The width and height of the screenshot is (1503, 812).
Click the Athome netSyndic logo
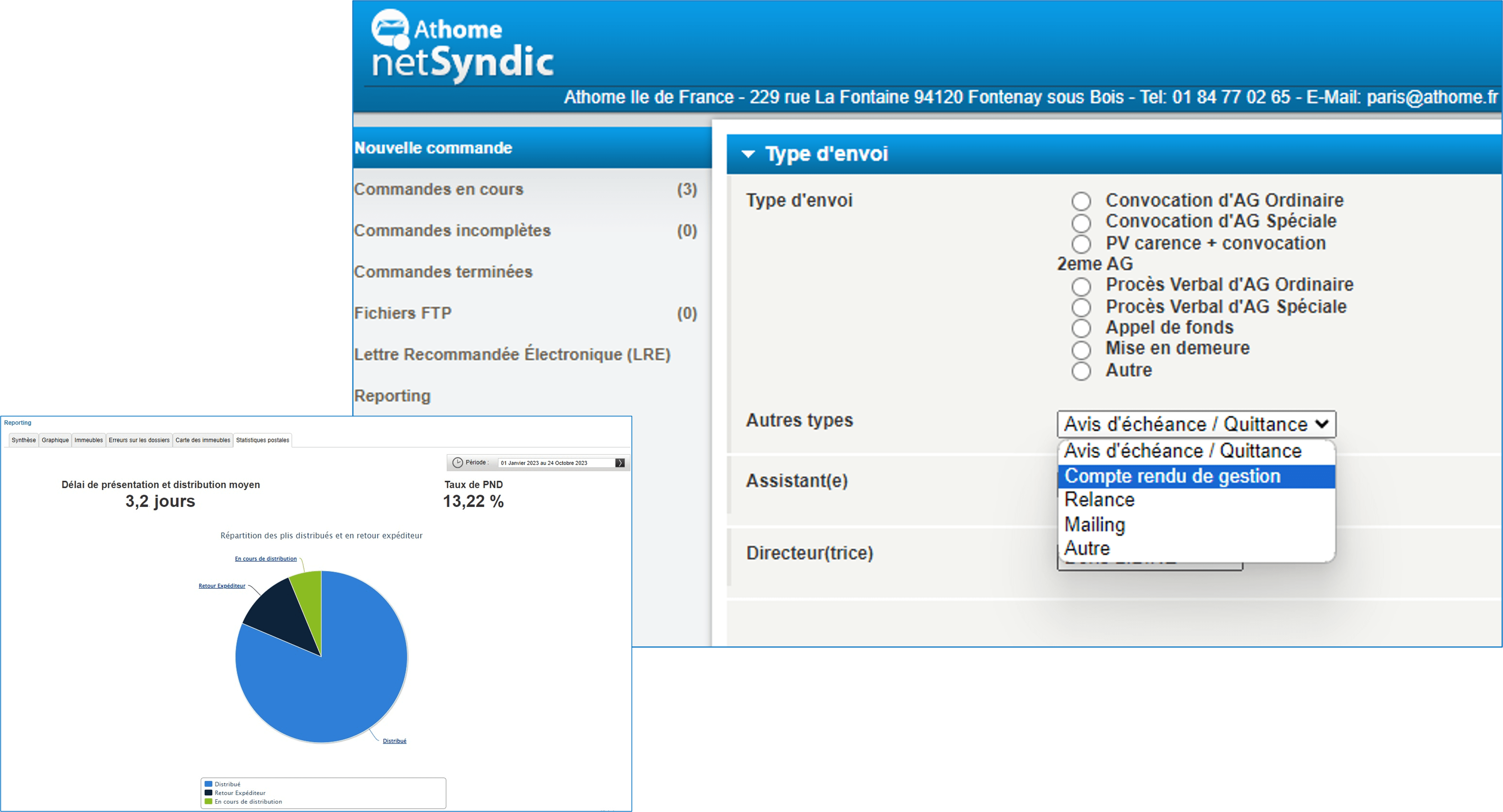pyautogui.click(x=462, y=47)
